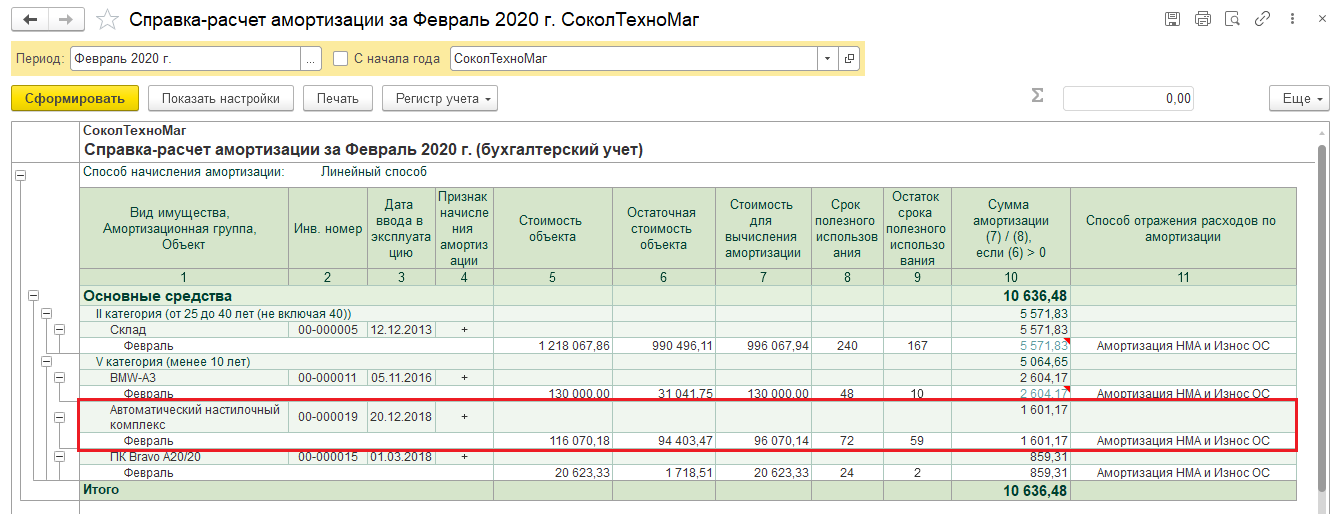1337x514 pixels.
Task: Click the printer icon in title bar
Action: 1202,20
